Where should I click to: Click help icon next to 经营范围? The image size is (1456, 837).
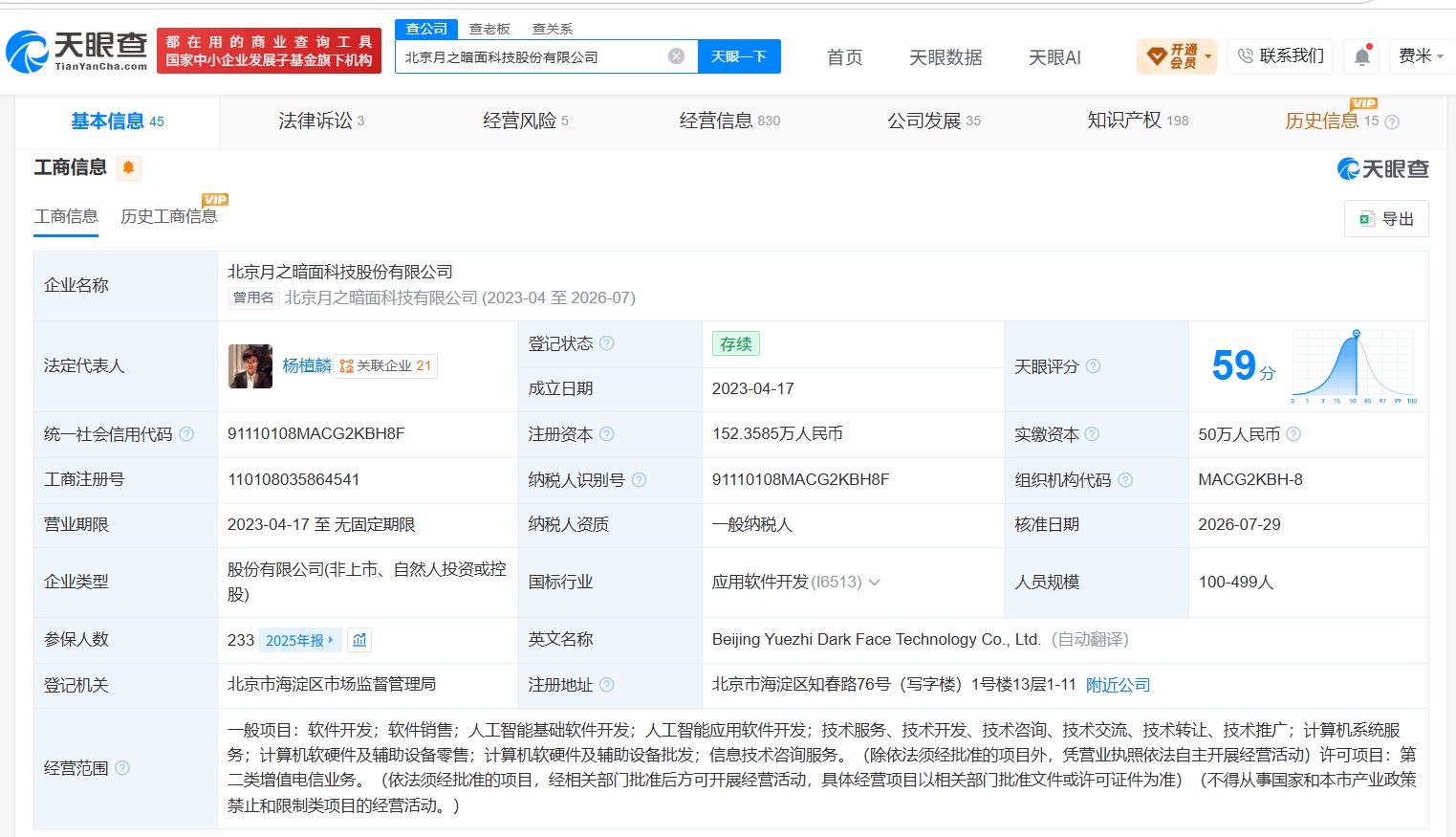point(122,768)
